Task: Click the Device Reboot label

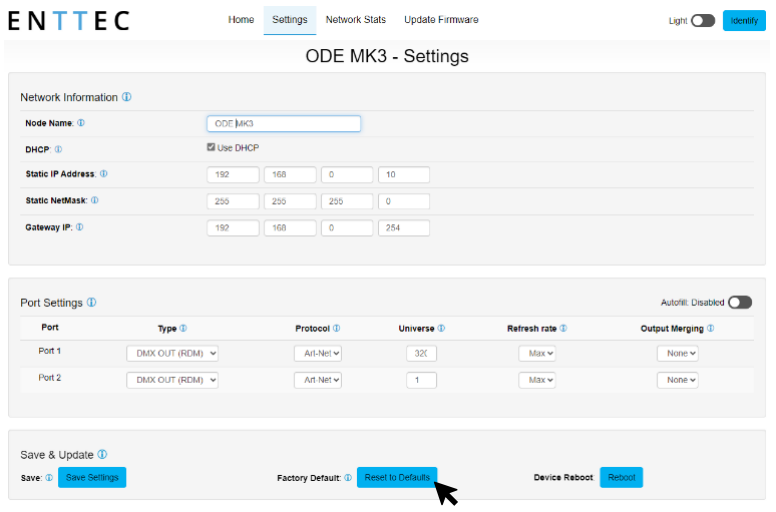Action: [563, 477]
